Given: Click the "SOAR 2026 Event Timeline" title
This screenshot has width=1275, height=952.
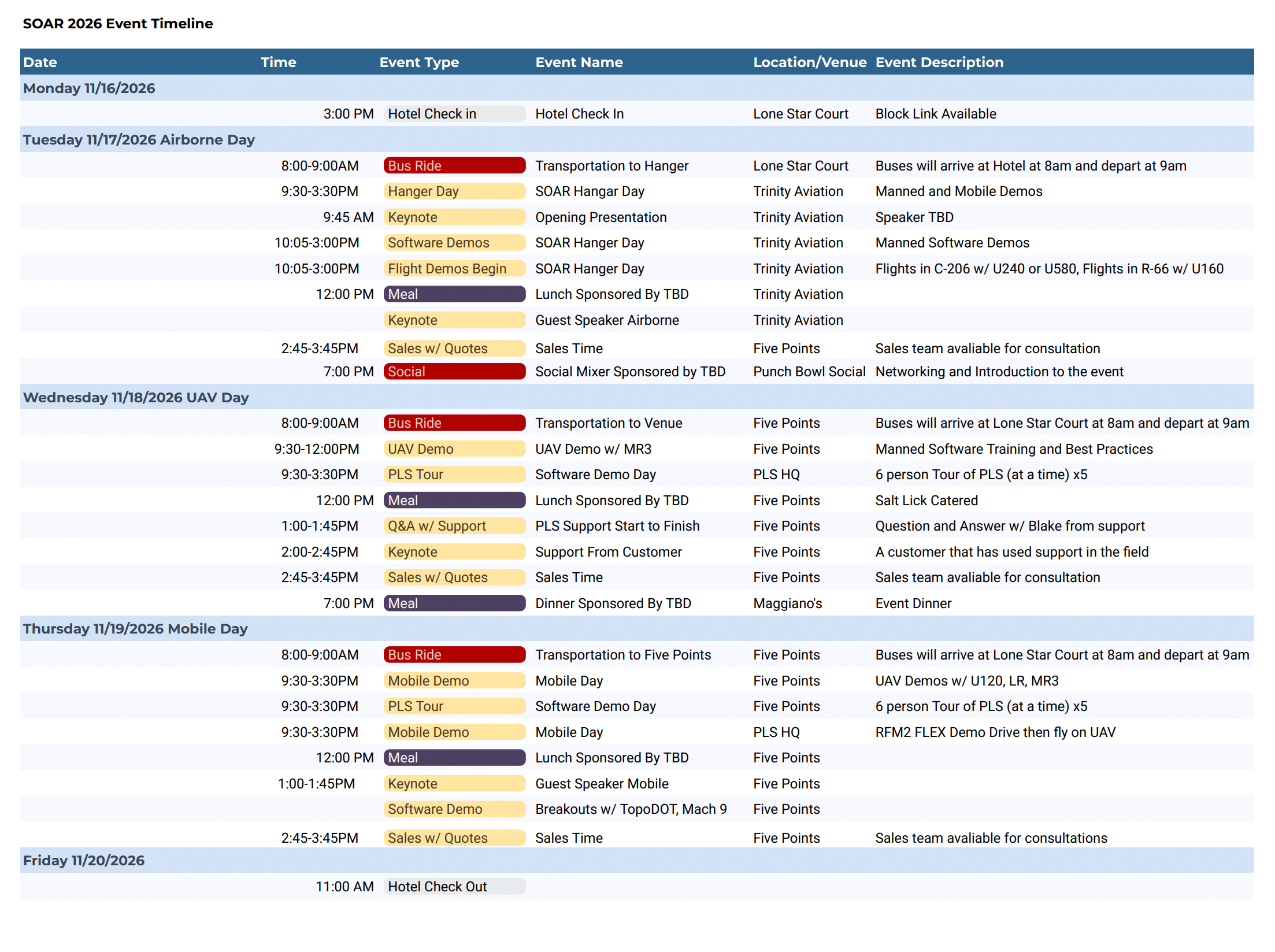Looking at the screenshot, I should (118, 24).
